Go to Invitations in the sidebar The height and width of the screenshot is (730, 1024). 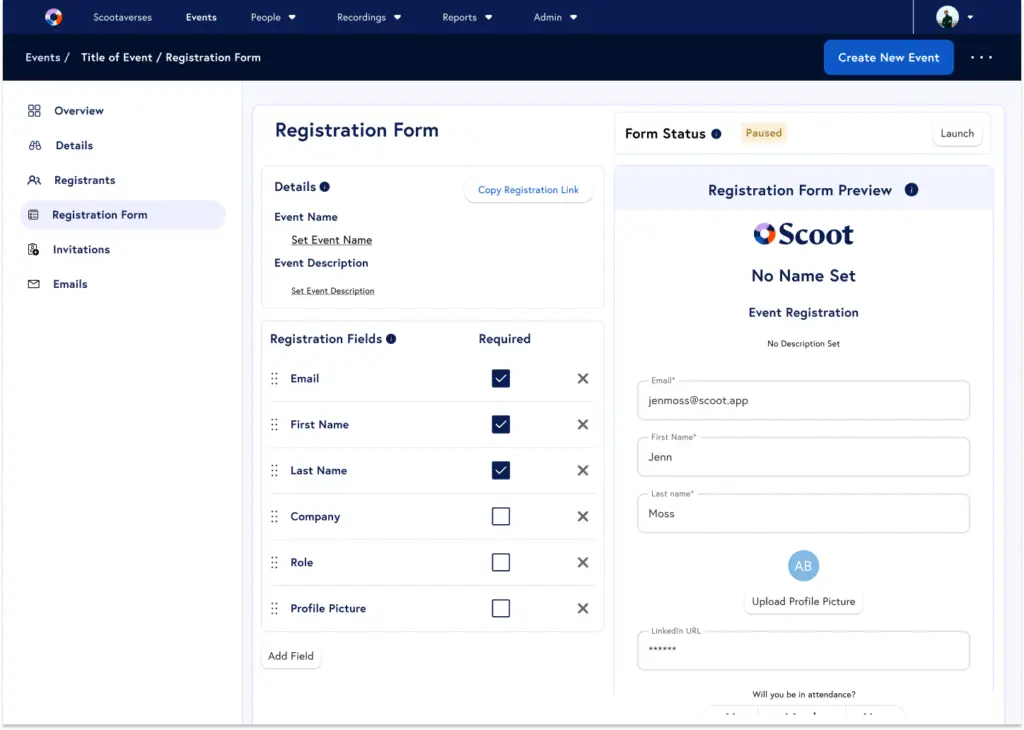81,250
